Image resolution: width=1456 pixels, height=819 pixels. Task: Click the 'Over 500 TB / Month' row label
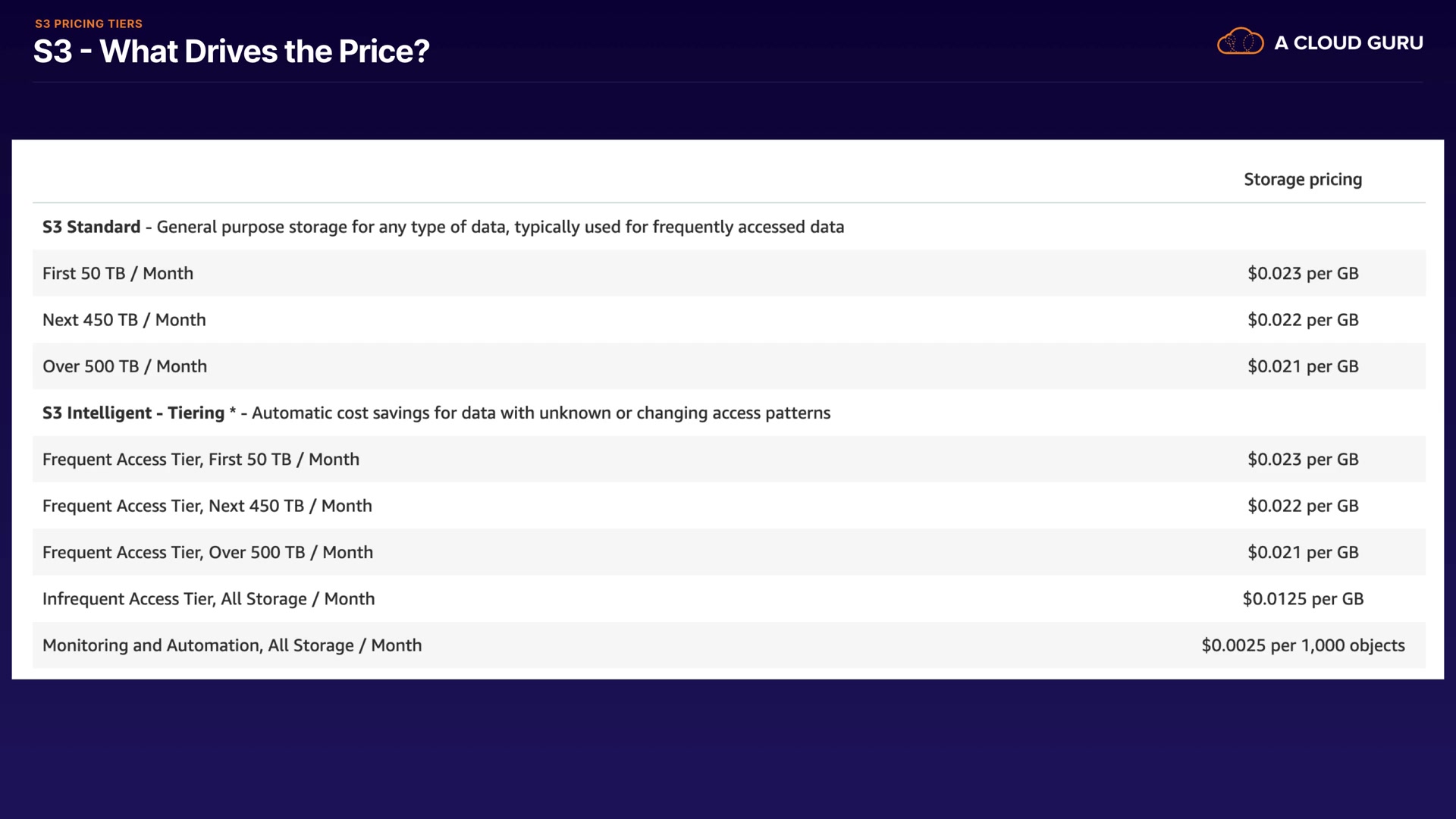[x=124, y=366]
